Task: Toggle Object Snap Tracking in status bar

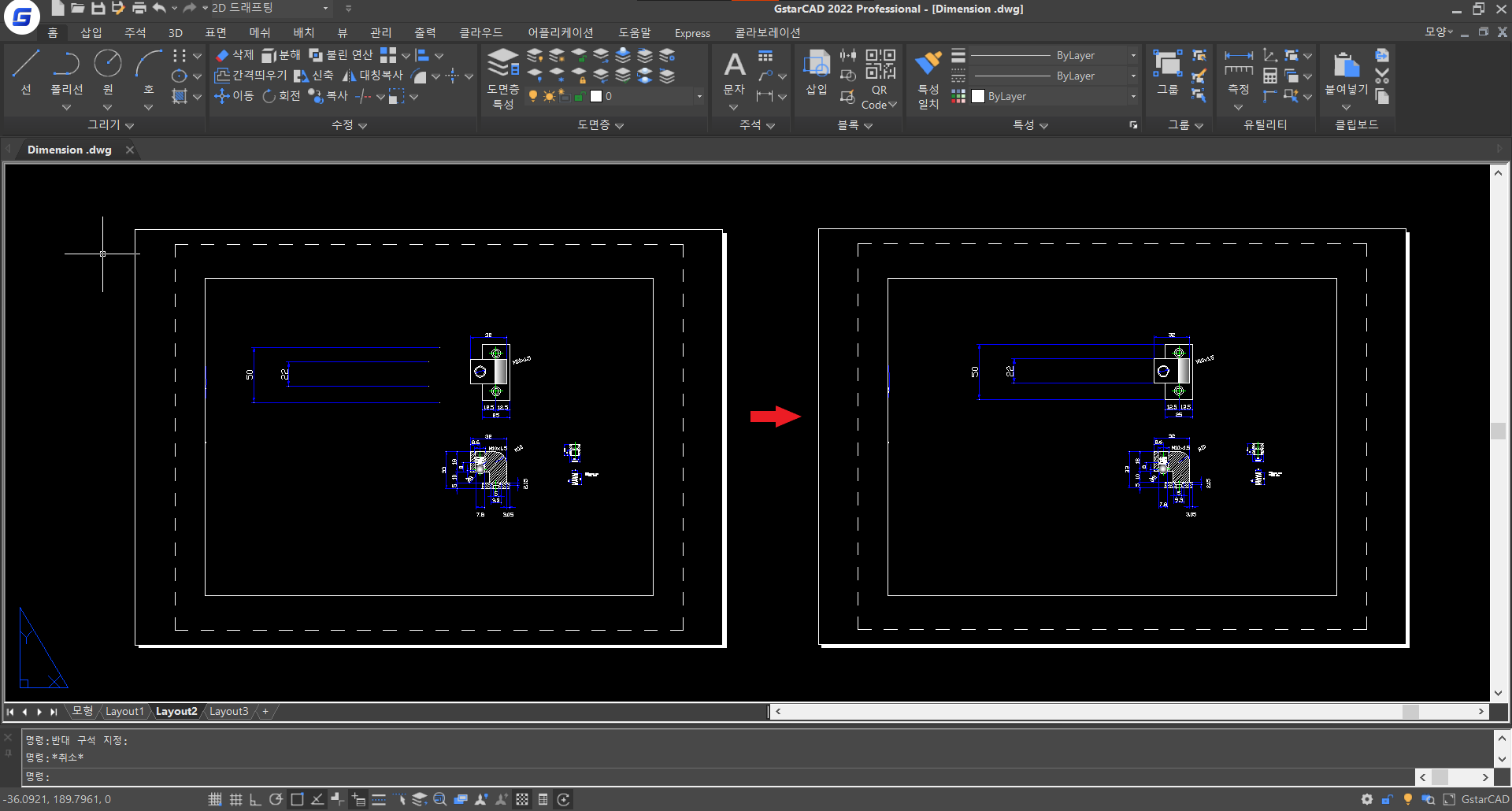Action: tap(317, 799)
